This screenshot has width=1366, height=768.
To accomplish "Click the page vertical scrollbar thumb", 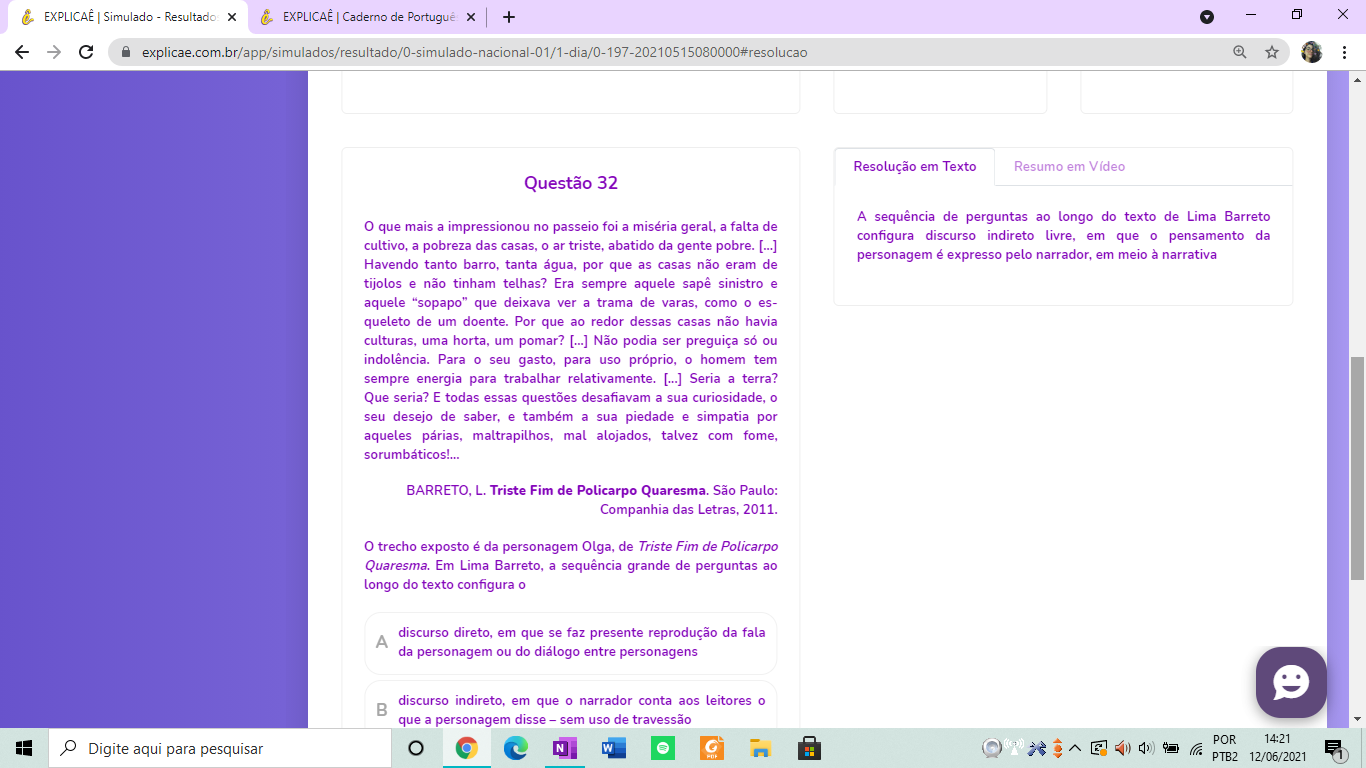I will (x=1357, y=467).
